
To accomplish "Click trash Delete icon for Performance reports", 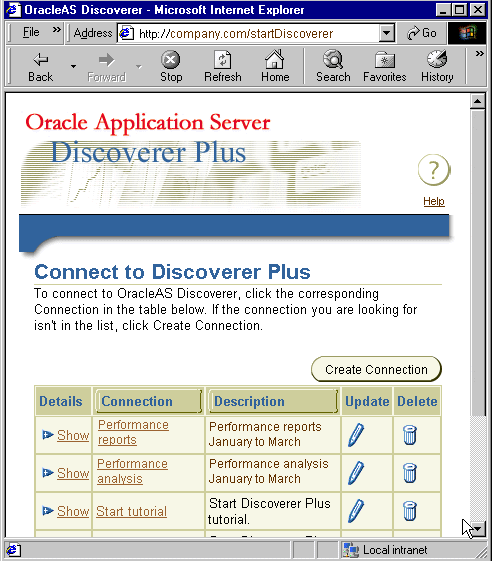I will (410, 435).
